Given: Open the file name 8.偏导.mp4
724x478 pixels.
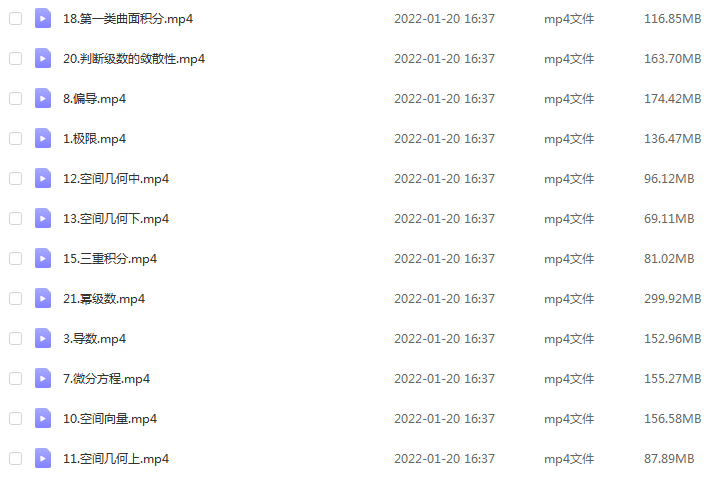Looking at the screenshot, I should click(95, 99).
